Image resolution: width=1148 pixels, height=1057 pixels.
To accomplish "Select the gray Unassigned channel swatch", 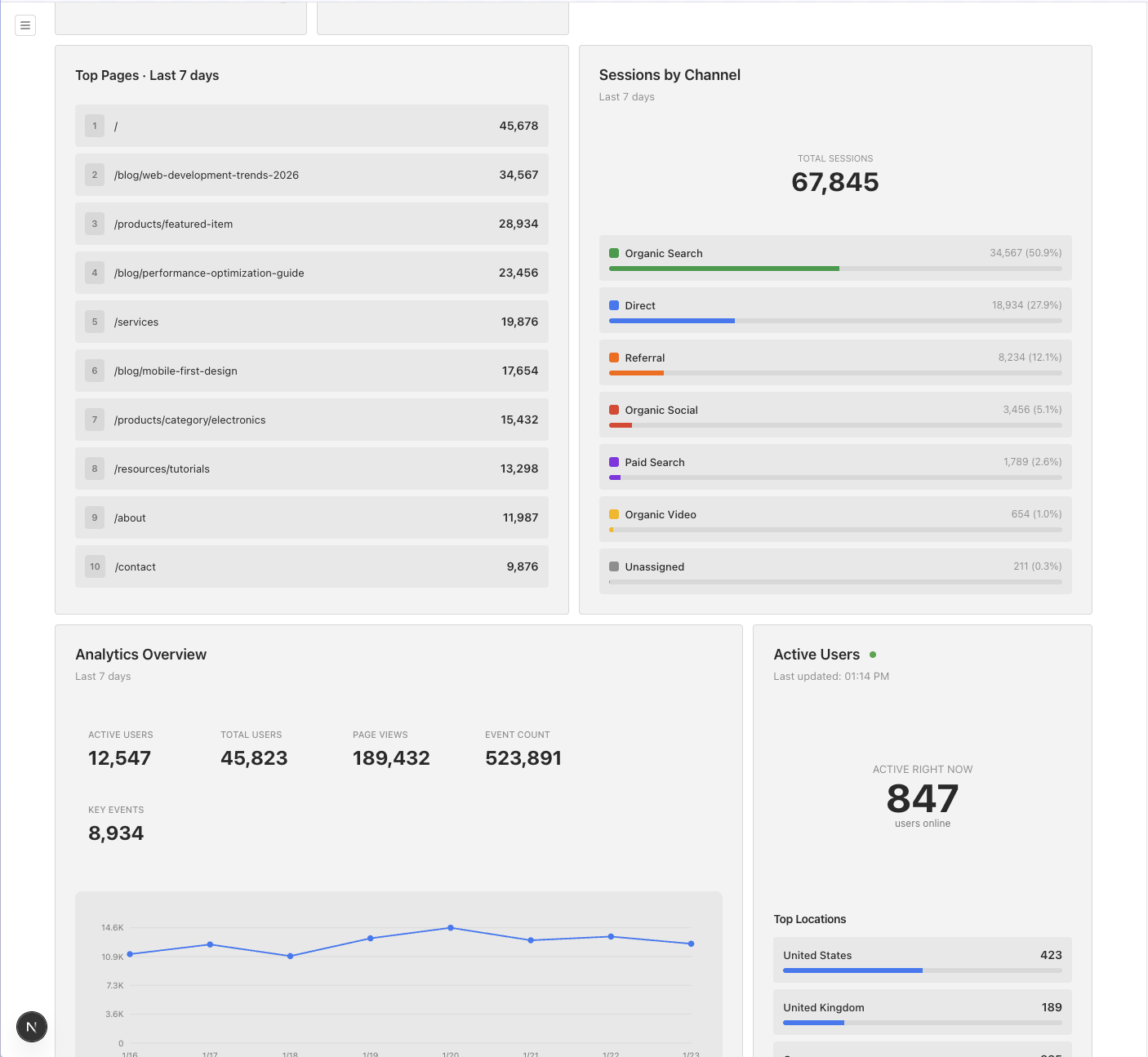I will click(614, 566).
